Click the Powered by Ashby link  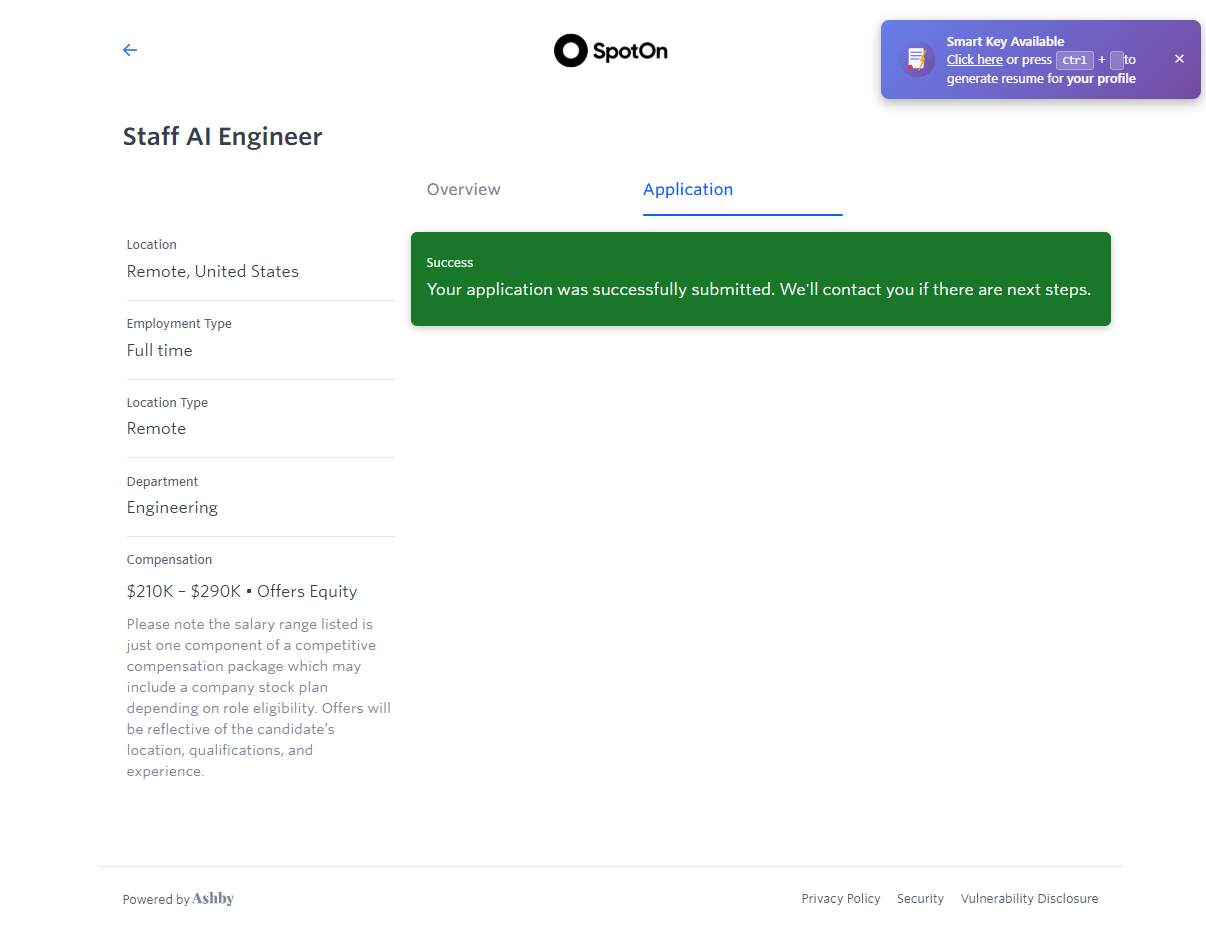178,899
